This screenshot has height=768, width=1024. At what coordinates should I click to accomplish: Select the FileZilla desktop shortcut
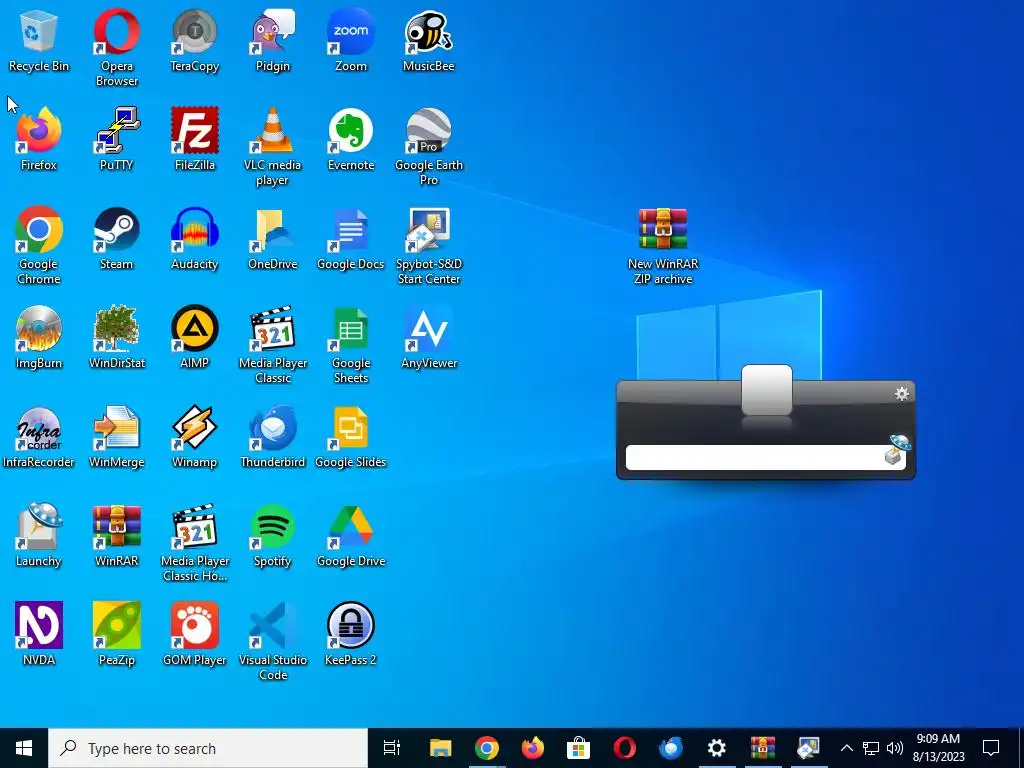coord(195,140)
